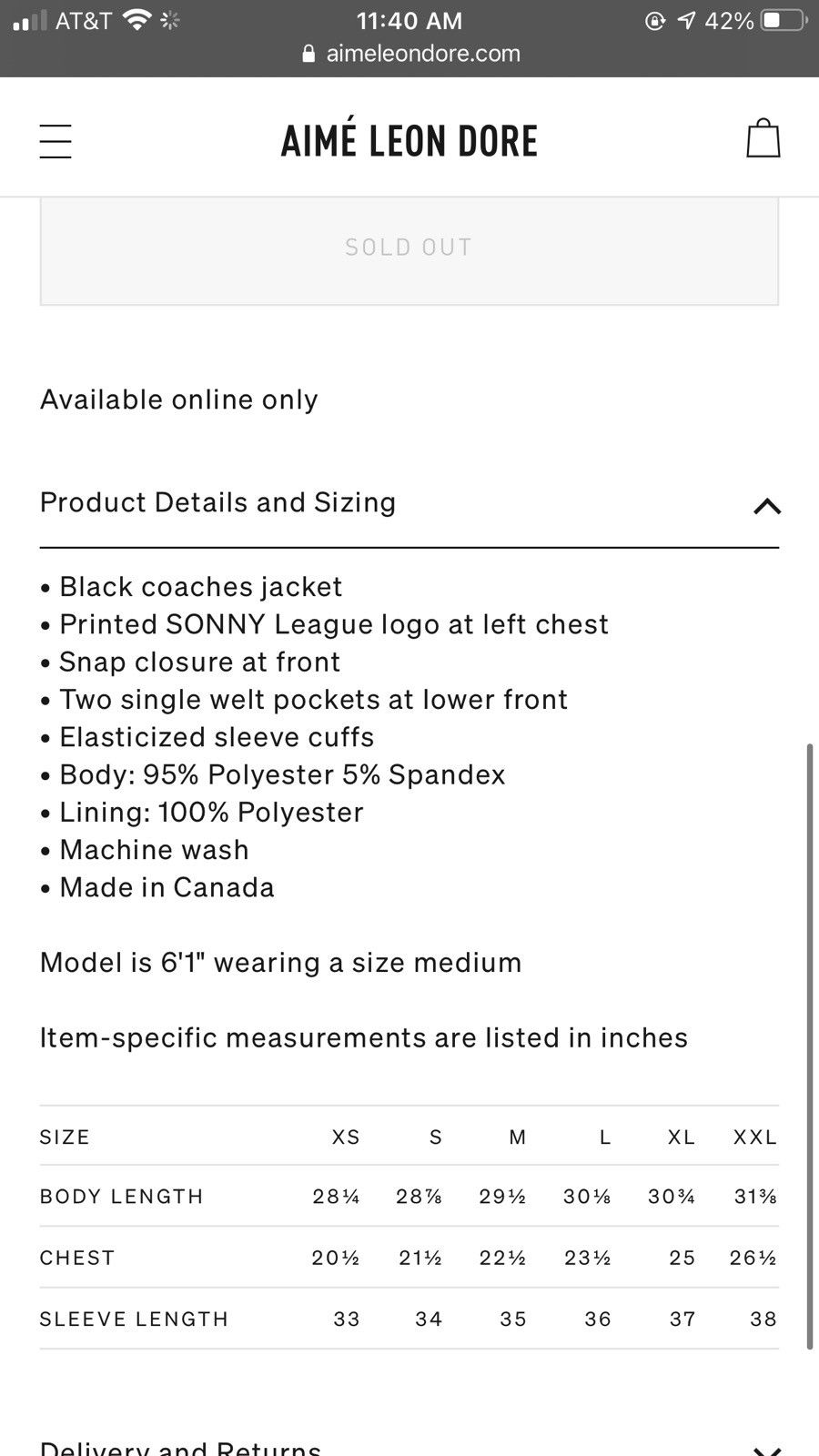Viewport: 819px width, 1456px height.
Task: Click the page scrollbar on right edge
Action: click(809, 1046)
